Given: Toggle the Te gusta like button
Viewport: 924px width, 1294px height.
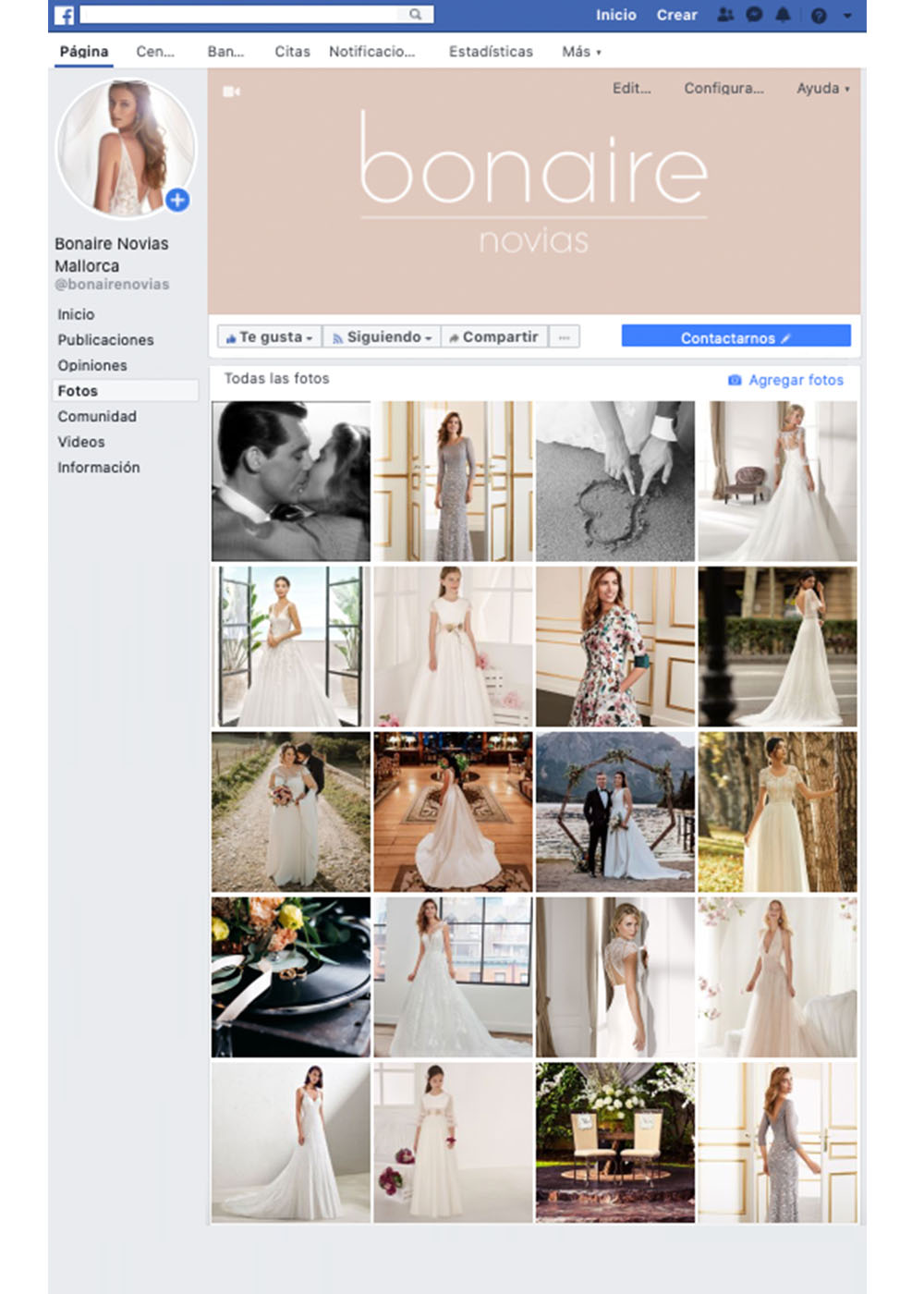Looking at the screenshot, I should tap(269, 337).
